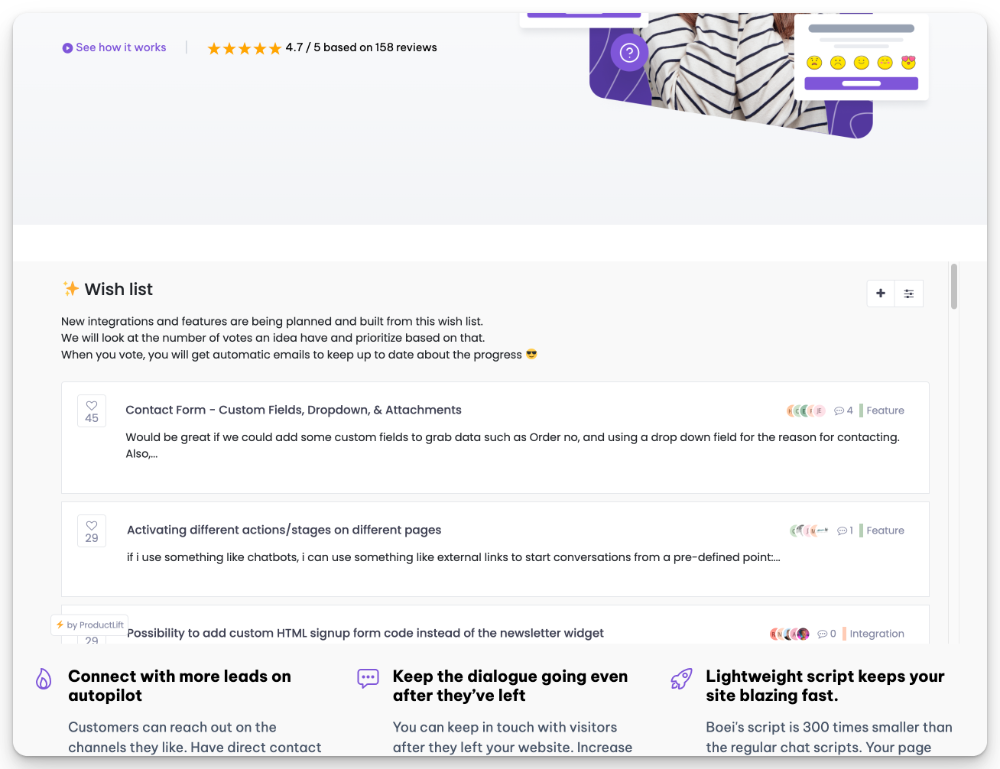Image resolution: width=1000 pixels, height=769 pixels.
Task: Click the question mark circle icon
Action: (629, 53)
